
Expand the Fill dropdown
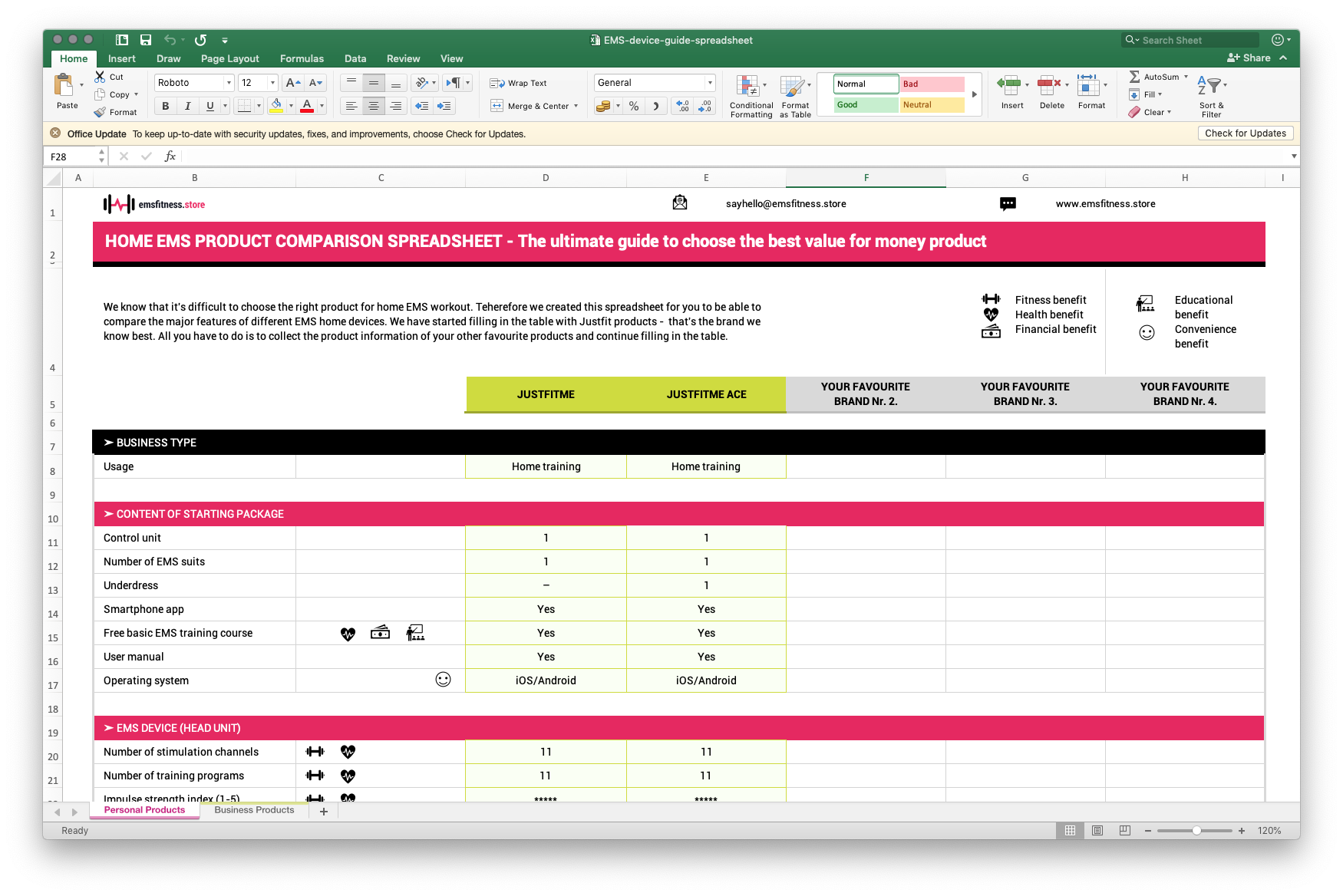click(1160, 94)
